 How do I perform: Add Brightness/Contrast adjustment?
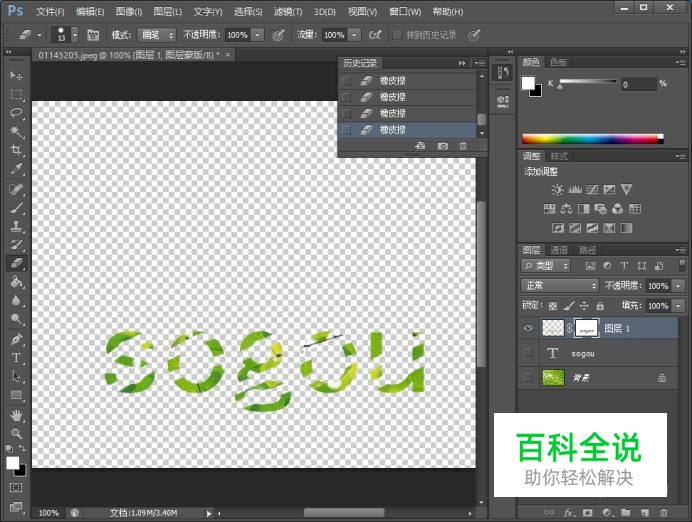coord(557,190)
